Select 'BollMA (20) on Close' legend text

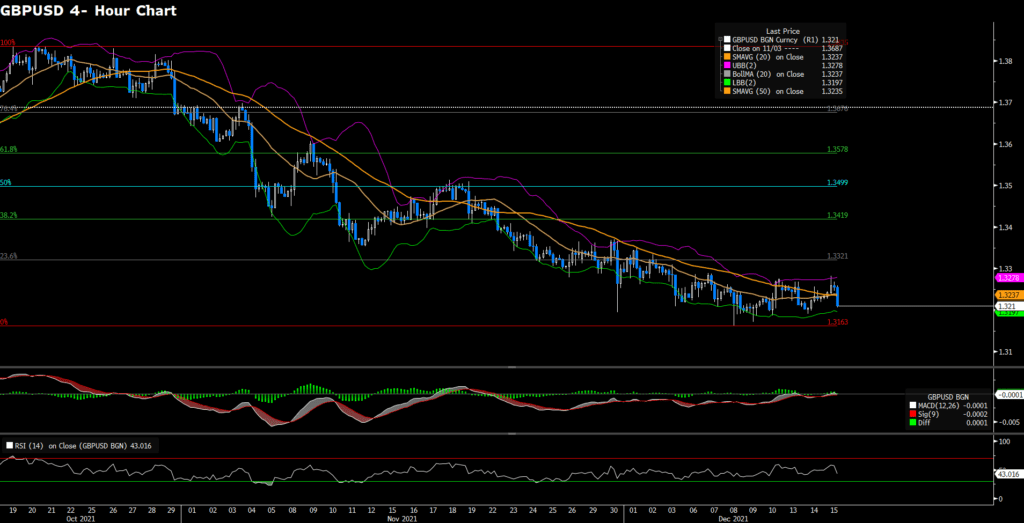pos(768,74)
